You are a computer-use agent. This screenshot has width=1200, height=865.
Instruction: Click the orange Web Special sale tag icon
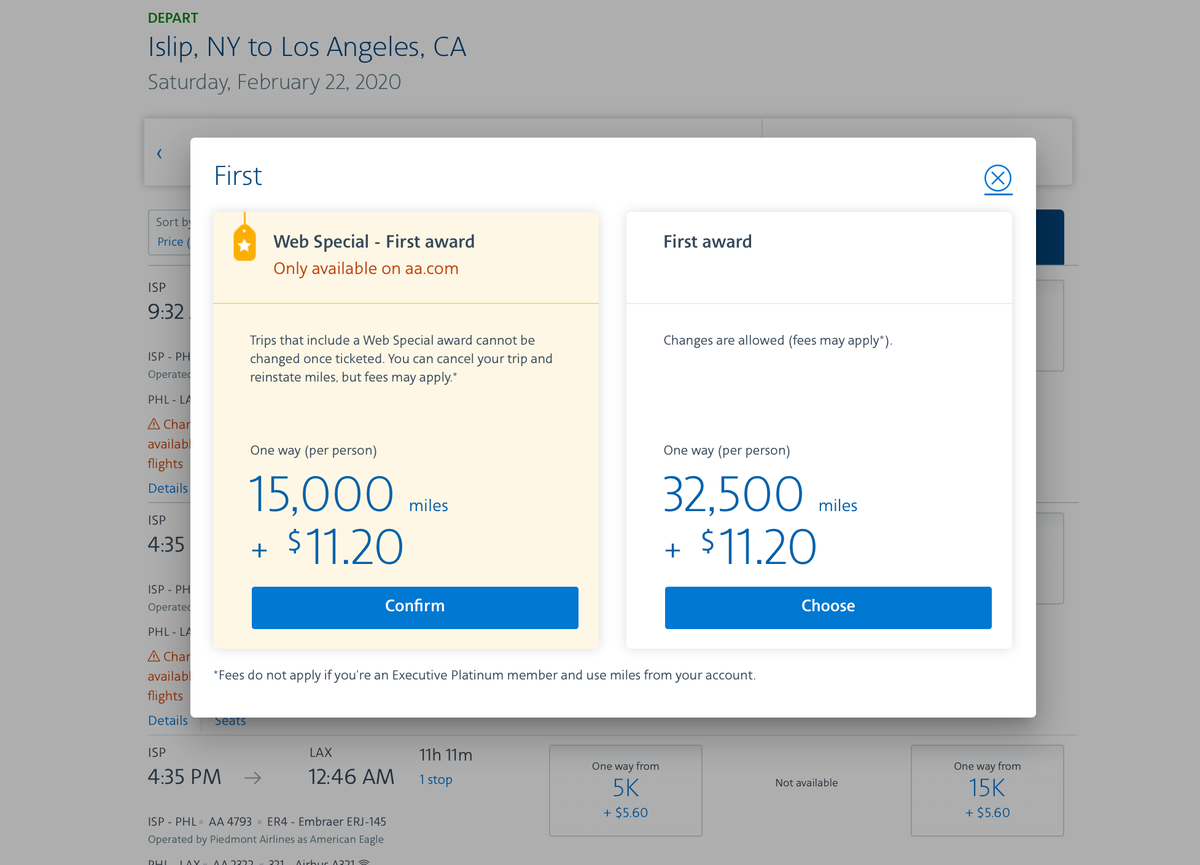tap(245, 240)
